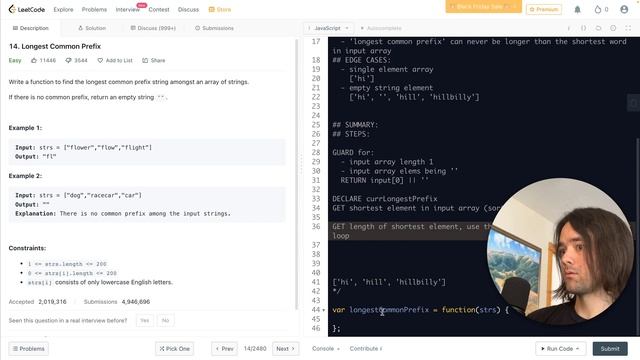Viewport: 640px width, 360px height.
Task: Click the Premium button
Action: tap(544, 9)
